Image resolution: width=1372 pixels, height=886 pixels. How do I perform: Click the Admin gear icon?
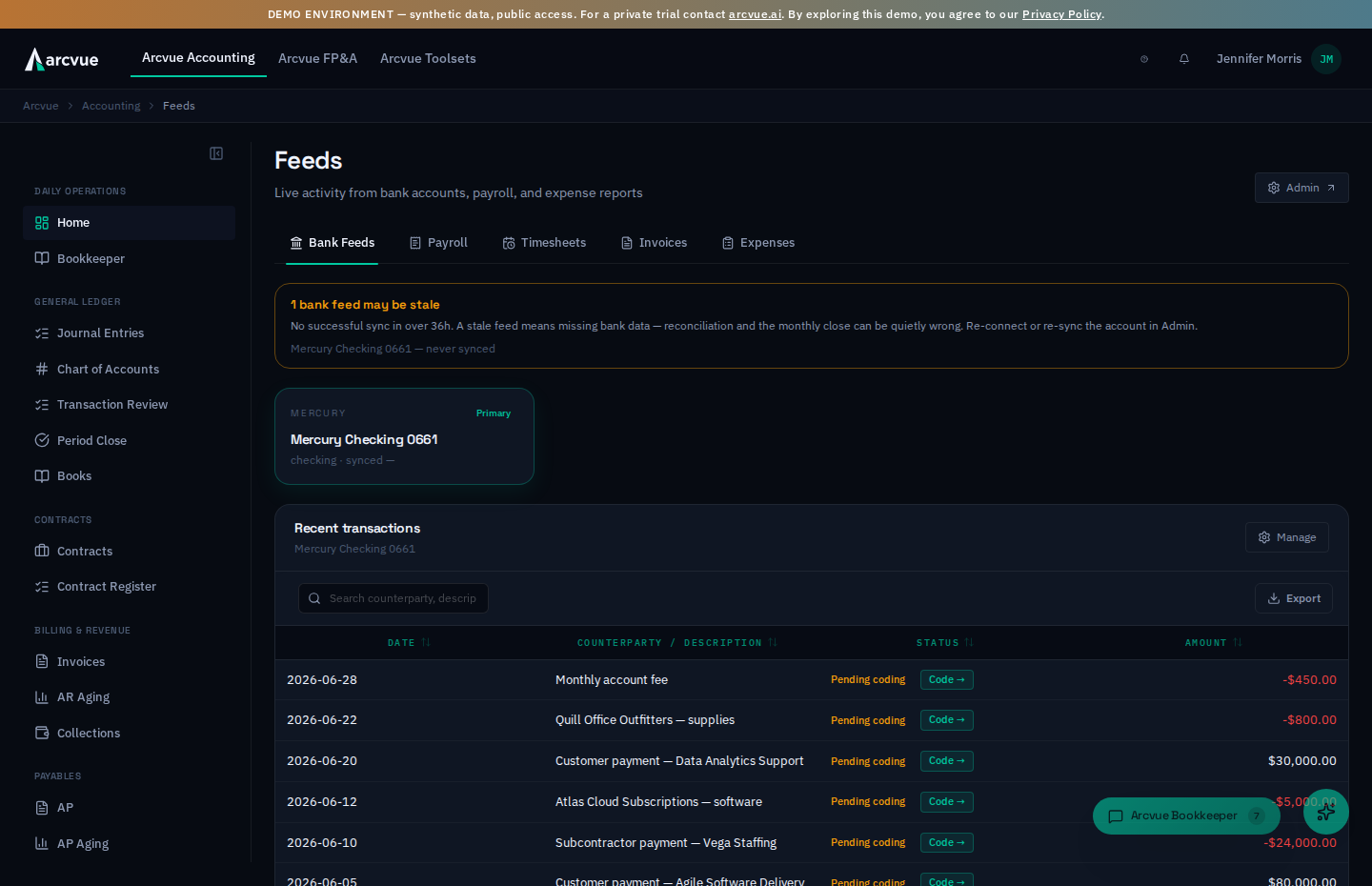(x=1274, y=188)
